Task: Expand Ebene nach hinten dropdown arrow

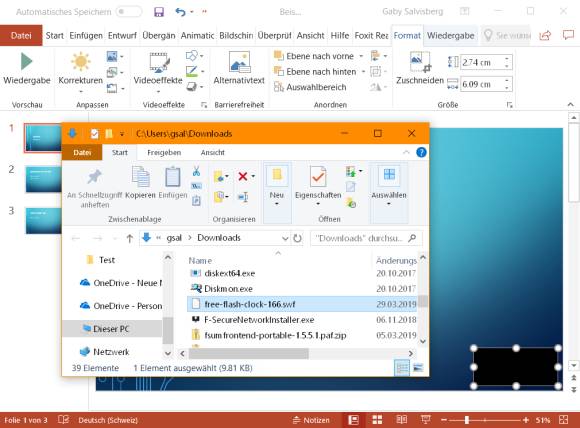Action: [x=363, y=72]
